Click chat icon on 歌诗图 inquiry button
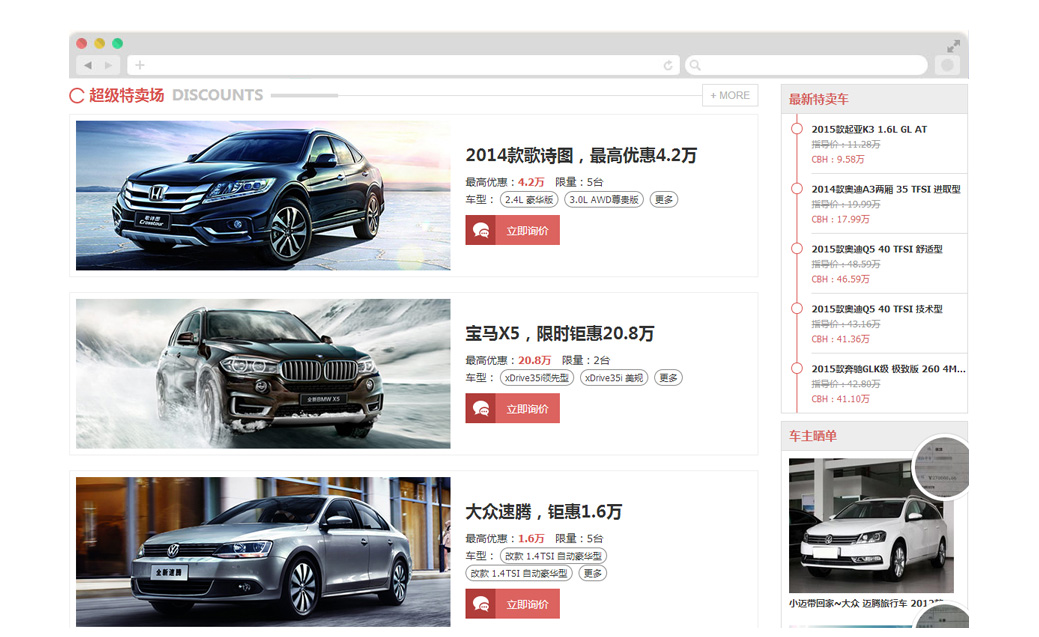The image size is (1039, 637). point(480,230)
